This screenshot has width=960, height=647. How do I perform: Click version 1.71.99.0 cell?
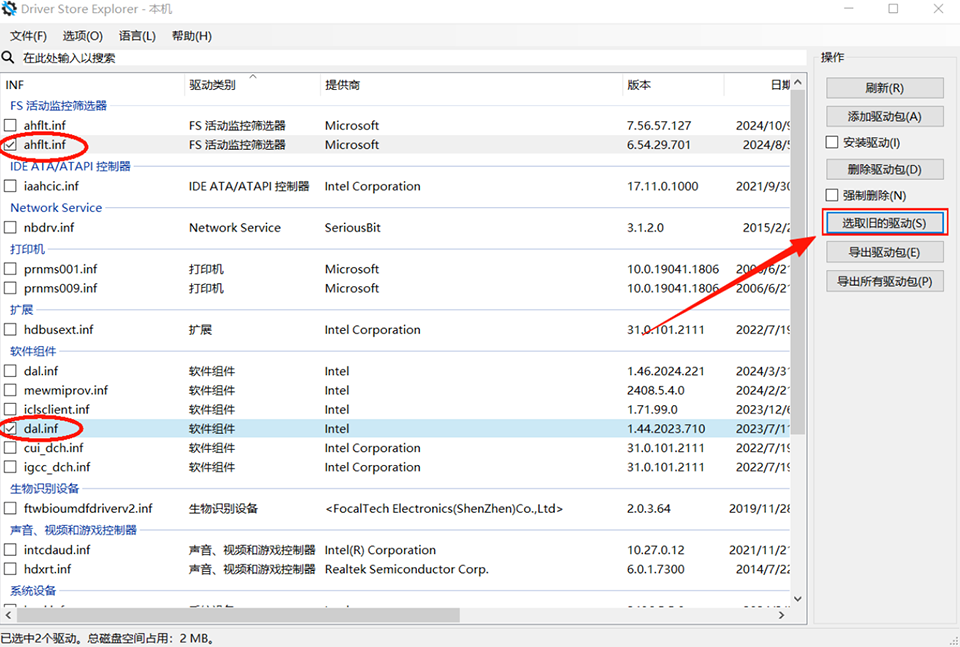pyautogui.click(x=652, y=410)
